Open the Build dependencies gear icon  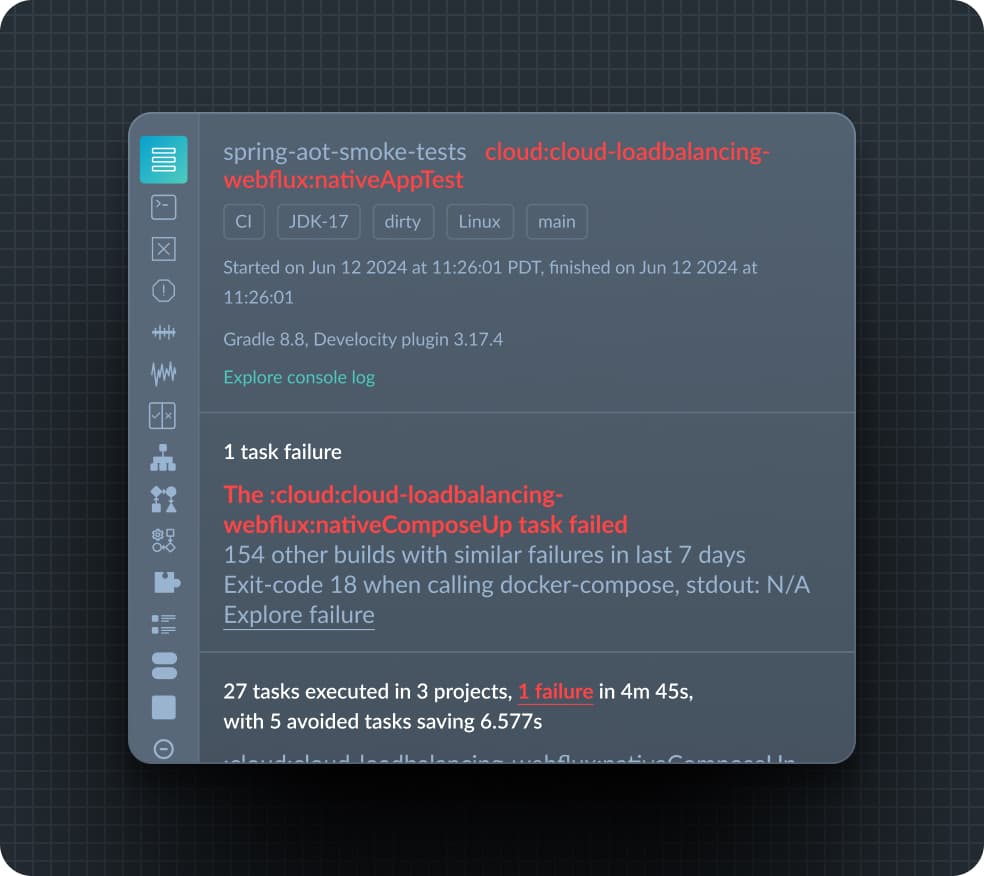[163, 540]
